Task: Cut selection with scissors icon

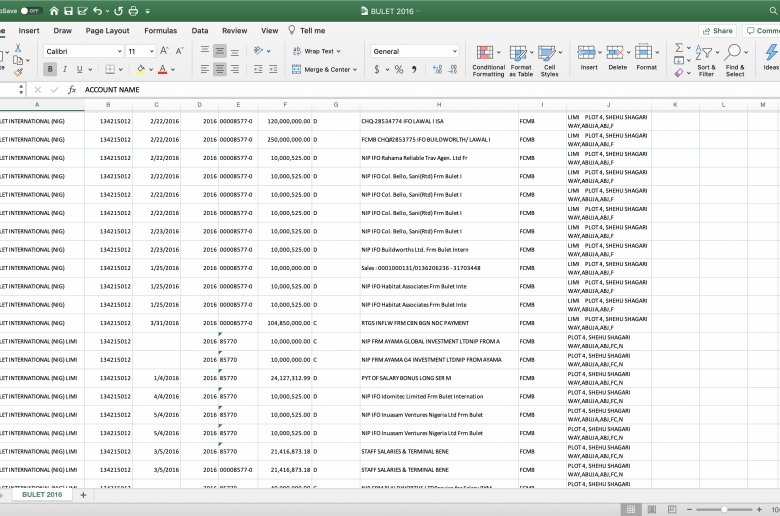Action: (18, 48)
